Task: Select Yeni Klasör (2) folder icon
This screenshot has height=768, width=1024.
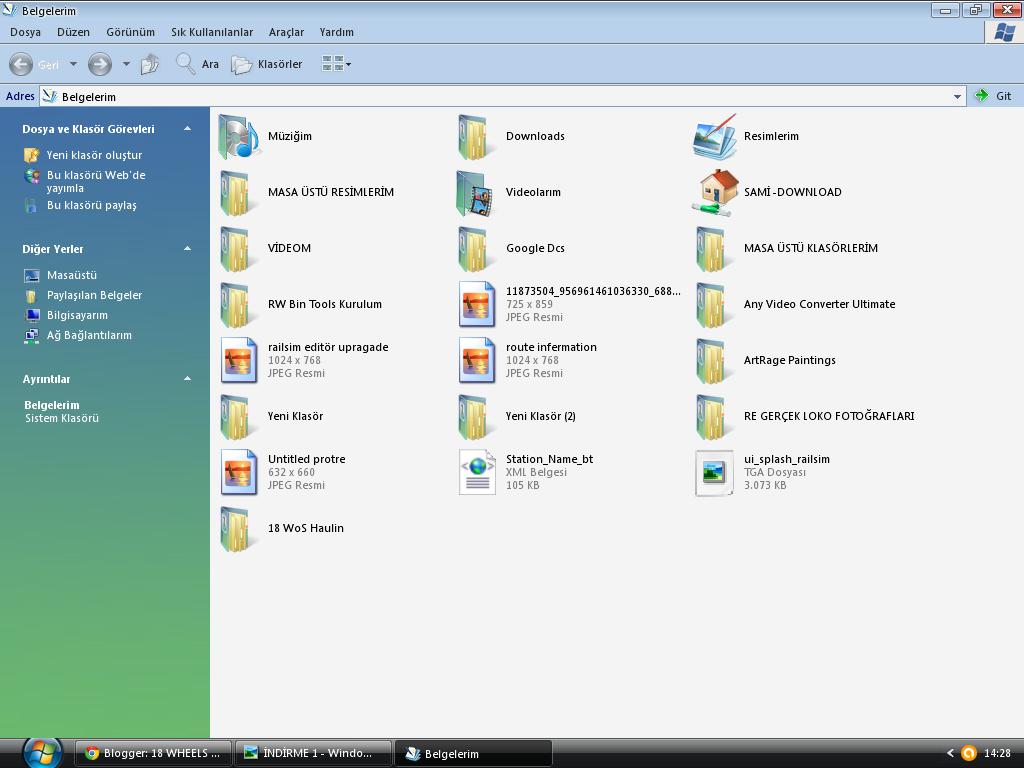Action: pyautogui.click(x=475, y=418)
